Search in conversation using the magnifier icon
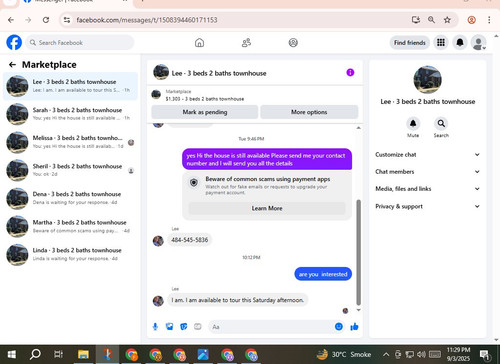 tap(441, 123)
